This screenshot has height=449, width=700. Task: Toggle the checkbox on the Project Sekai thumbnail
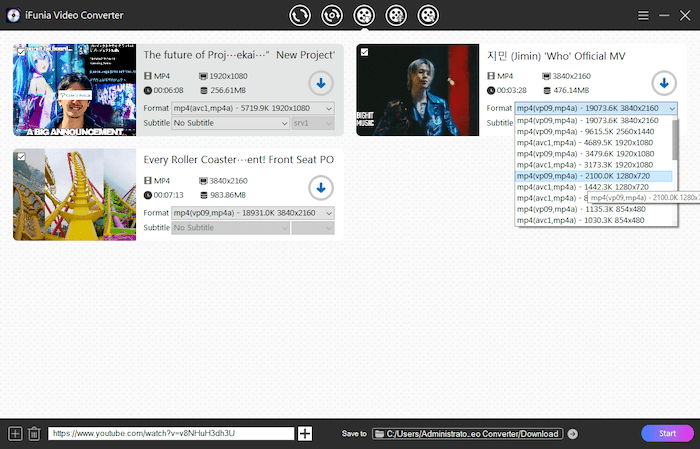[21, 52]
